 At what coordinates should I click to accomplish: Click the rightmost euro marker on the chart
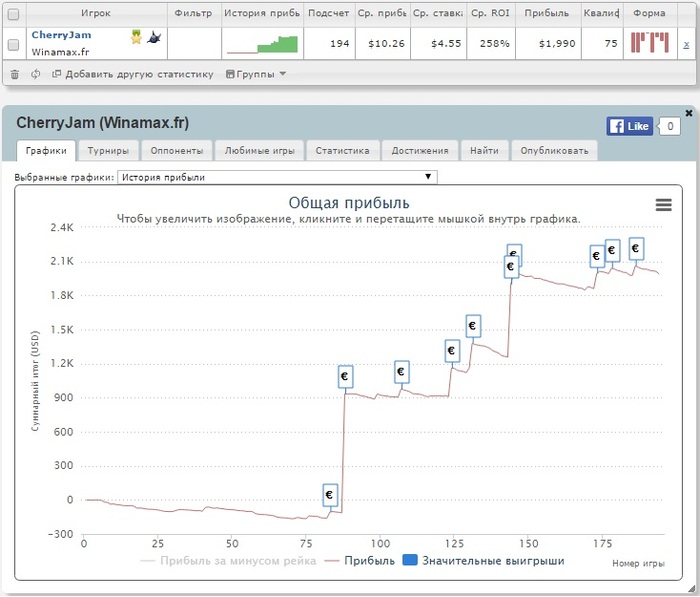[x=636, y=249]
